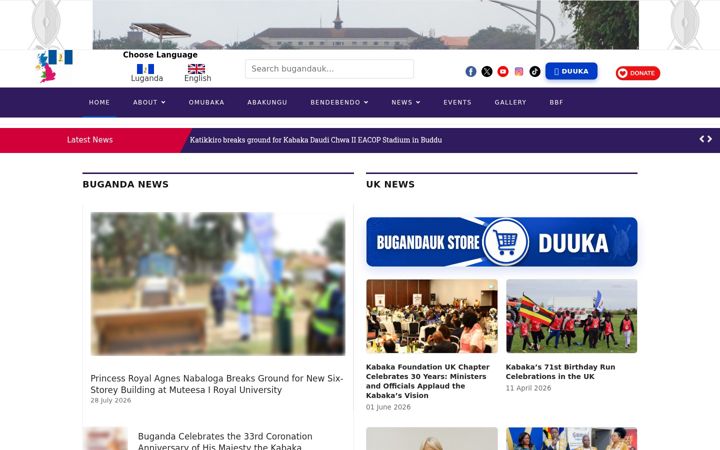Viewport: 720px width, 450px height.
Task: Open the X (Twitter) social icon
Action: pos(487,71)
